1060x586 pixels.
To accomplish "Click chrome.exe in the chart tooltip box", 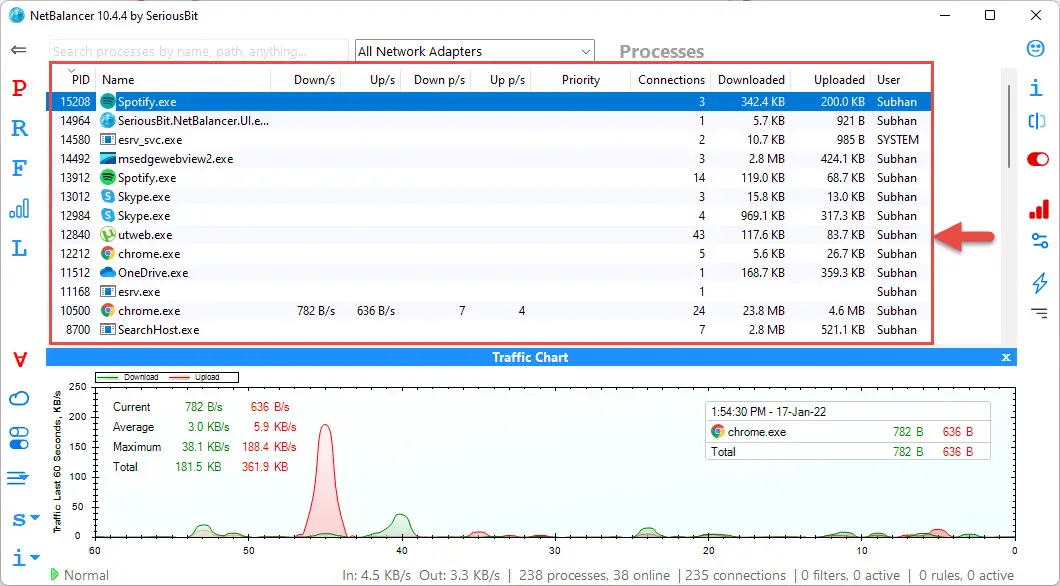I will pos(748,431).
